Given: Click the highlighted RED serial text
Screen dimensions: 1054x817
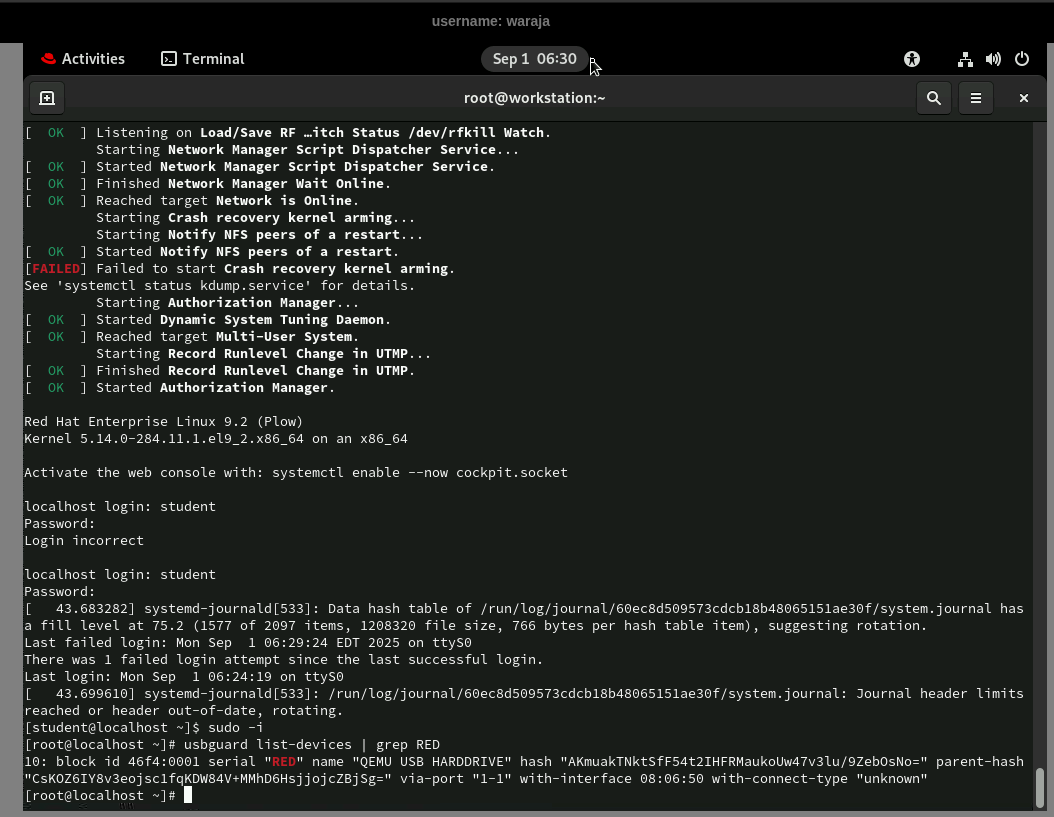Looking at the screenshot, I should [284, 762].
